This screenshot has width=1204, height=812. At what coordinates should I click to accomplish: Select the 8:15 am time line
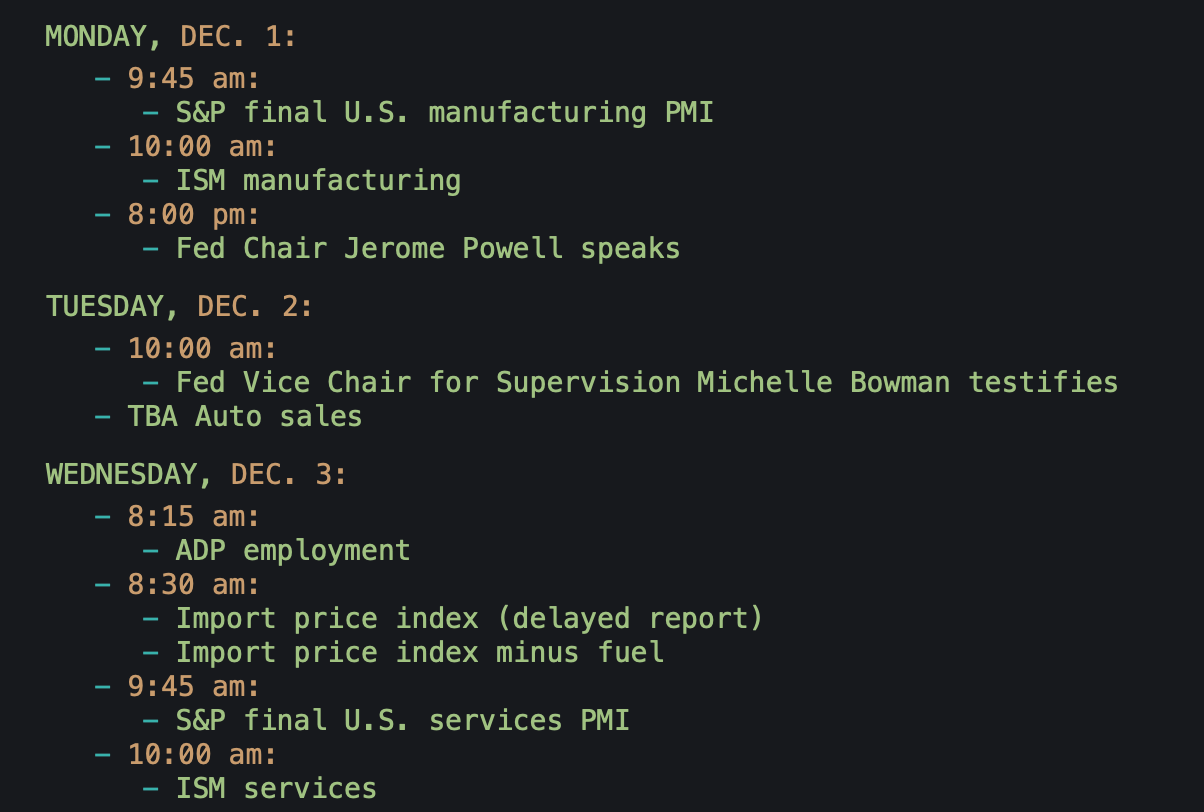[x=193, y=517]
